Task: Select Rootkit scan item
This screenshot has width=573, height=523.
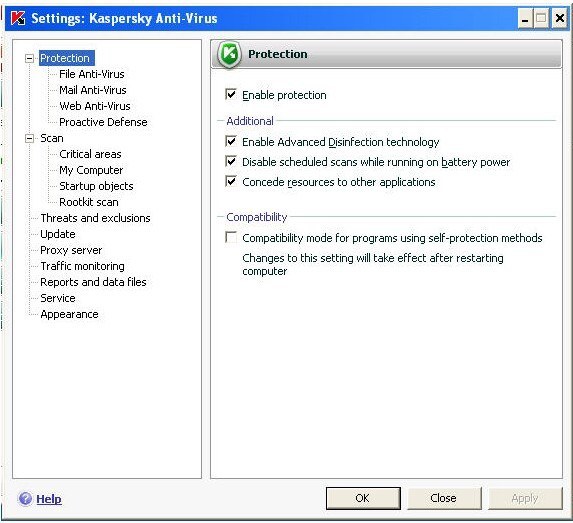Action: 89,202
